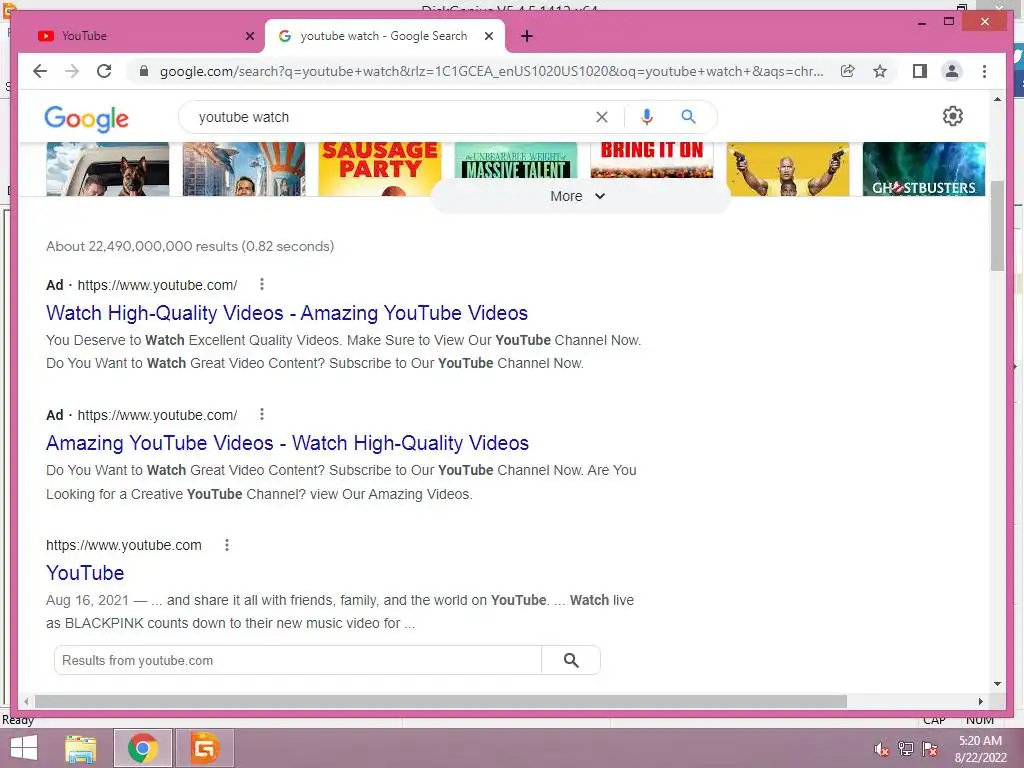The height and width of the screenshot is (768, 1024).
Task: Open options for second YouTube ad
Action: 262,414
